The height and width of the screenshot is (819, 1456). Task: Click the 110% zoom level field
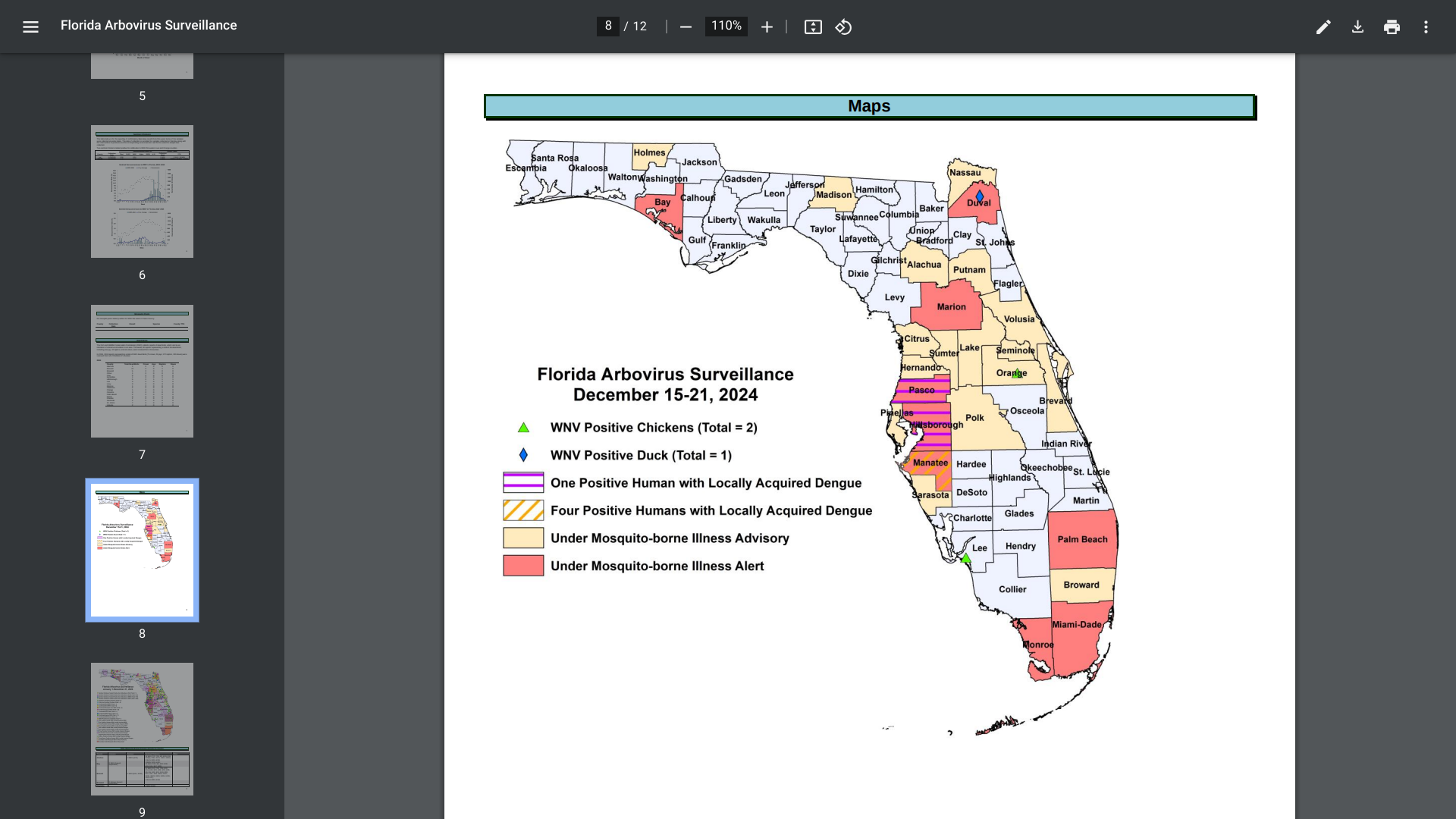726,27
